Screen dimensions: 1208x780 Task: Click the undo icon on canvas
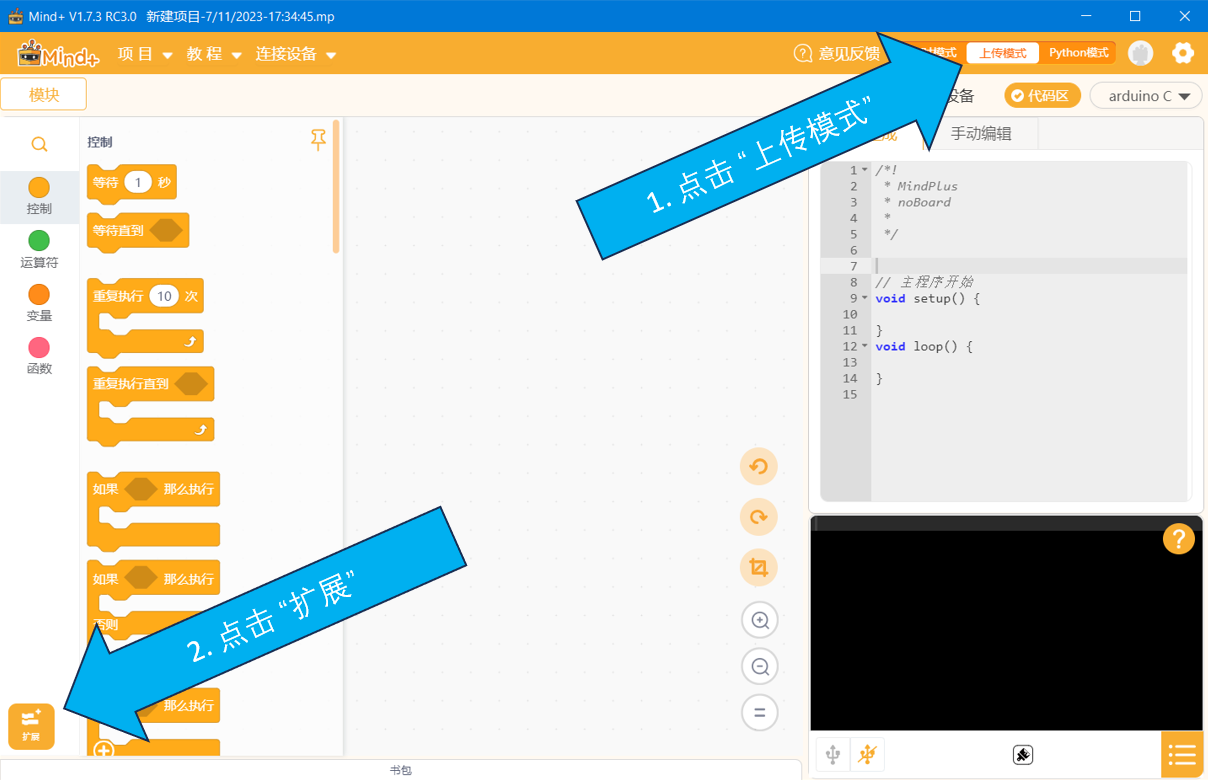click(x=759, y=466)
